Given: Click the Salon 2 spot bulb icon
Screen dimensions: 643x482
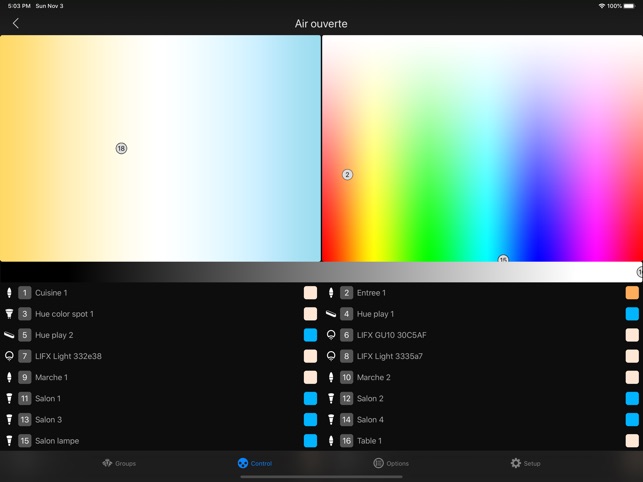Looking at the screenshot, I should coord(331,398).
